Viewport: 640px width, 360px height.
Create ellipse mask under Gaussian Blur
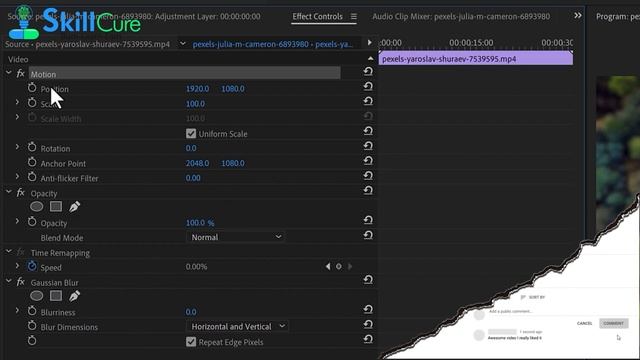pyautogui.click(x=36, y=296)
